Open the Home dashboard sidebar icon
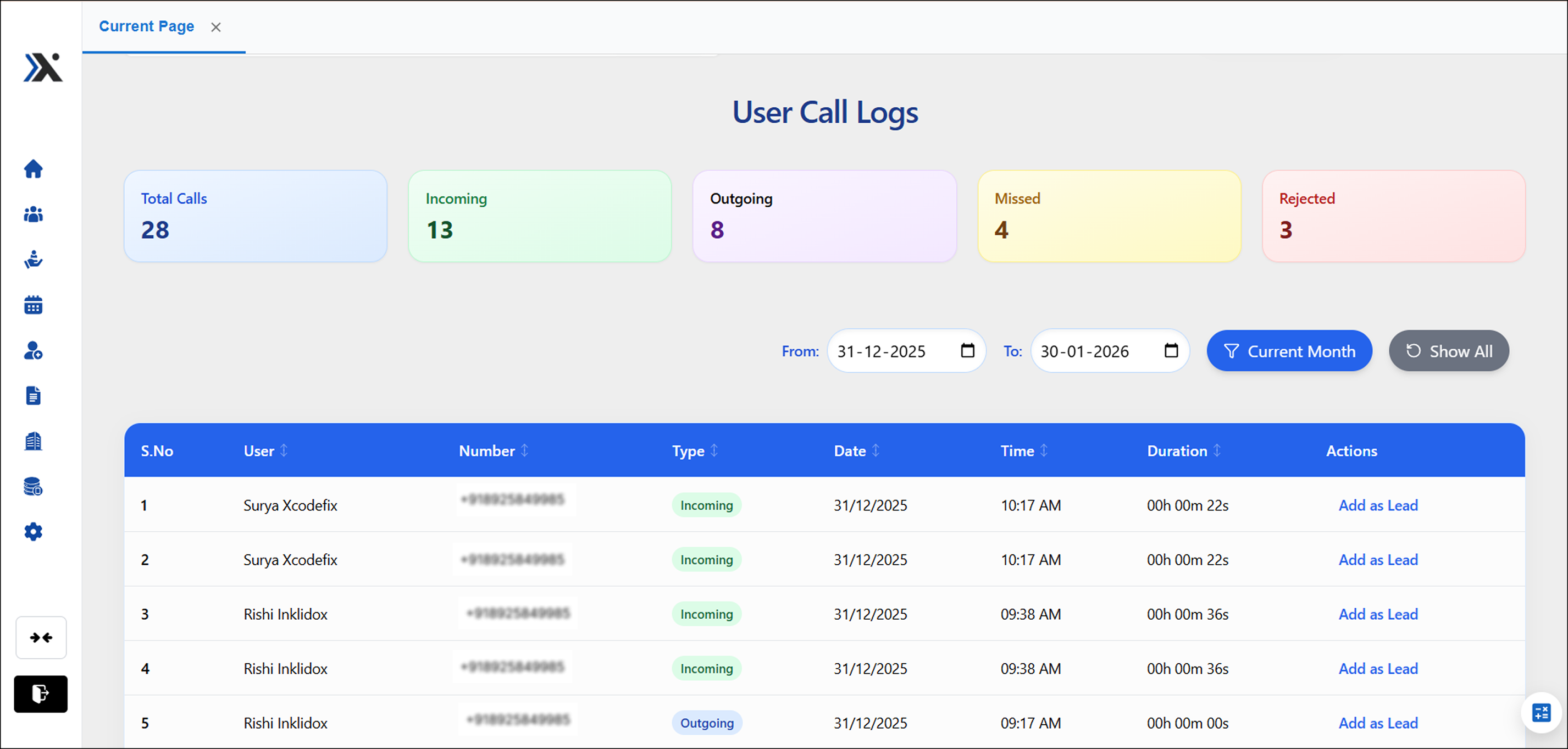Viewport: 1568px width, 749px height. [34, 169]
